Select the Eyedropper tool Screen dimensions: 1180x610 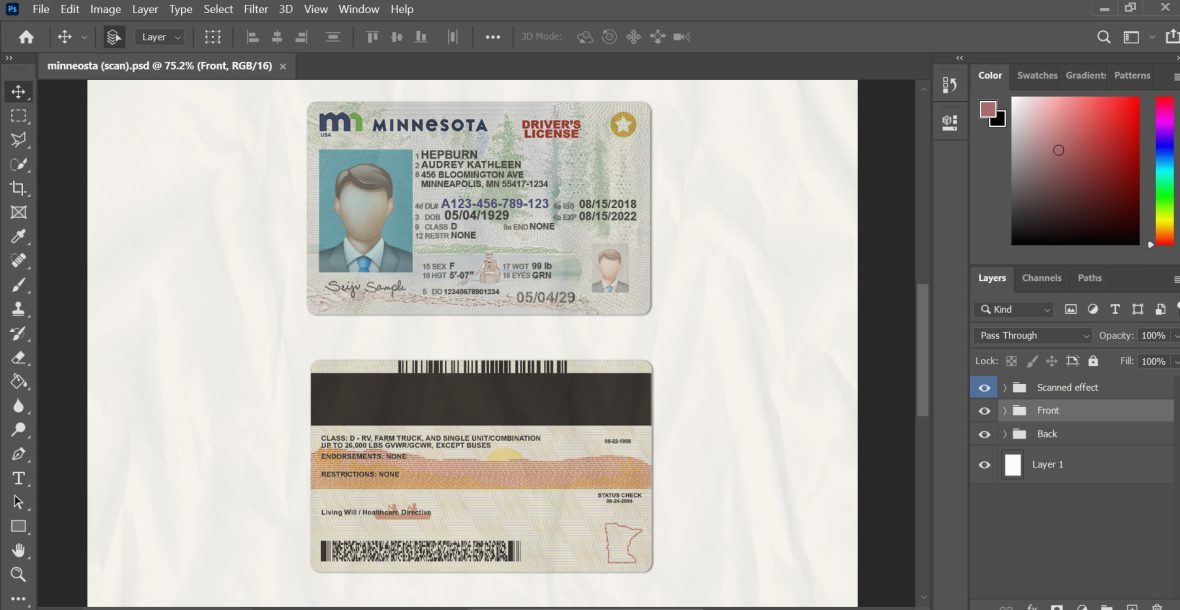[18, 236]
